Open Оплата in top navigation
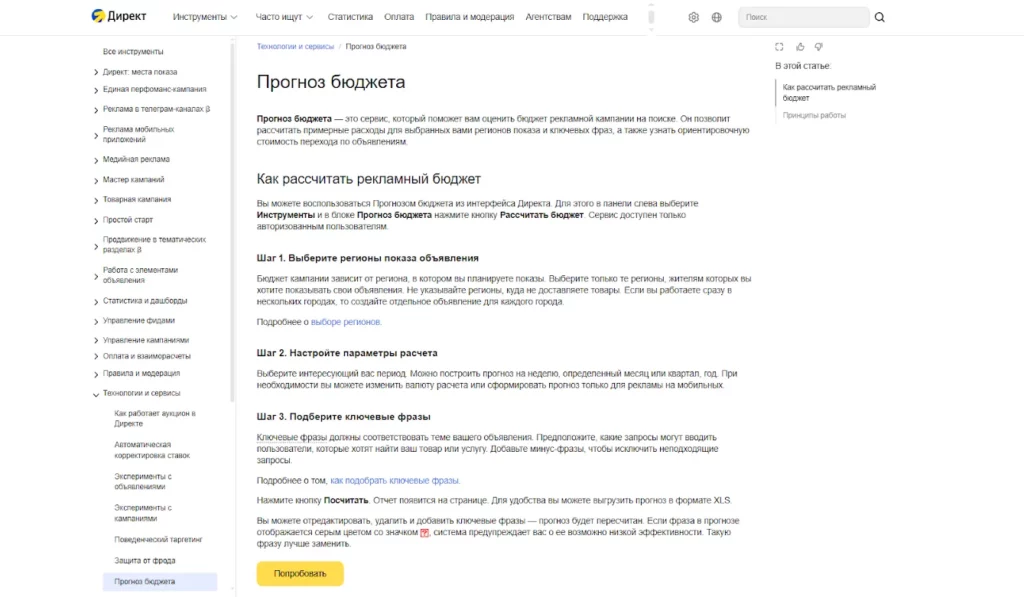 pyautogui.click(x=399, y=17)
